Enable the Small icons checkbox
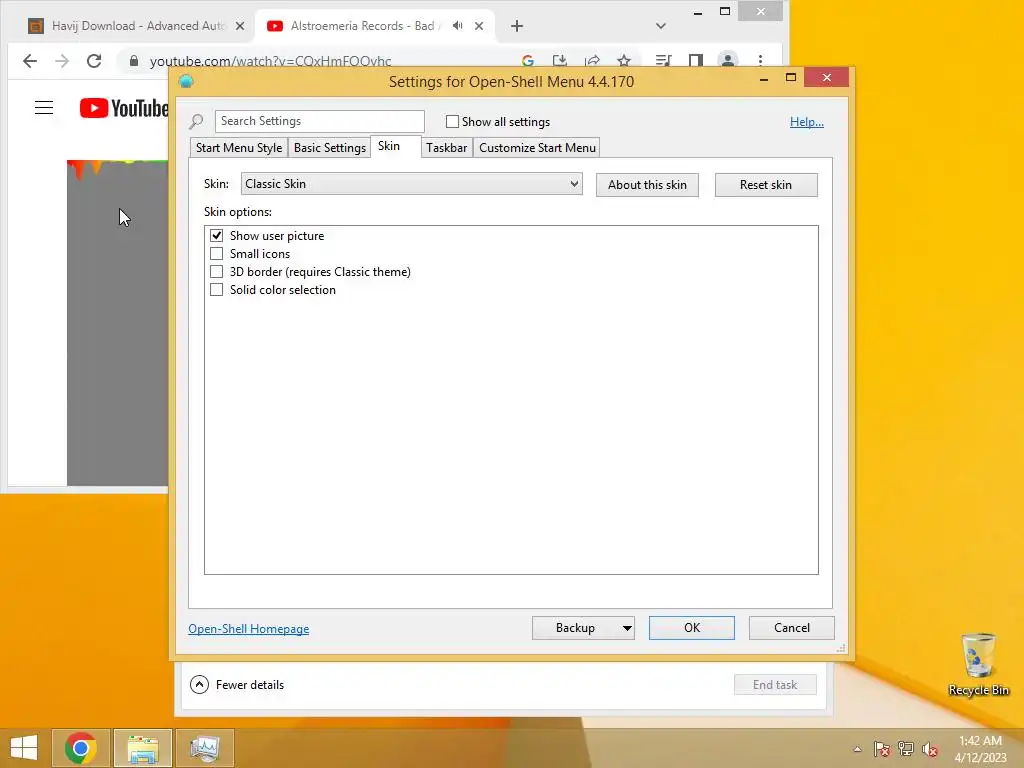This screenshot has height=768, width=1024. click(216, 253)
